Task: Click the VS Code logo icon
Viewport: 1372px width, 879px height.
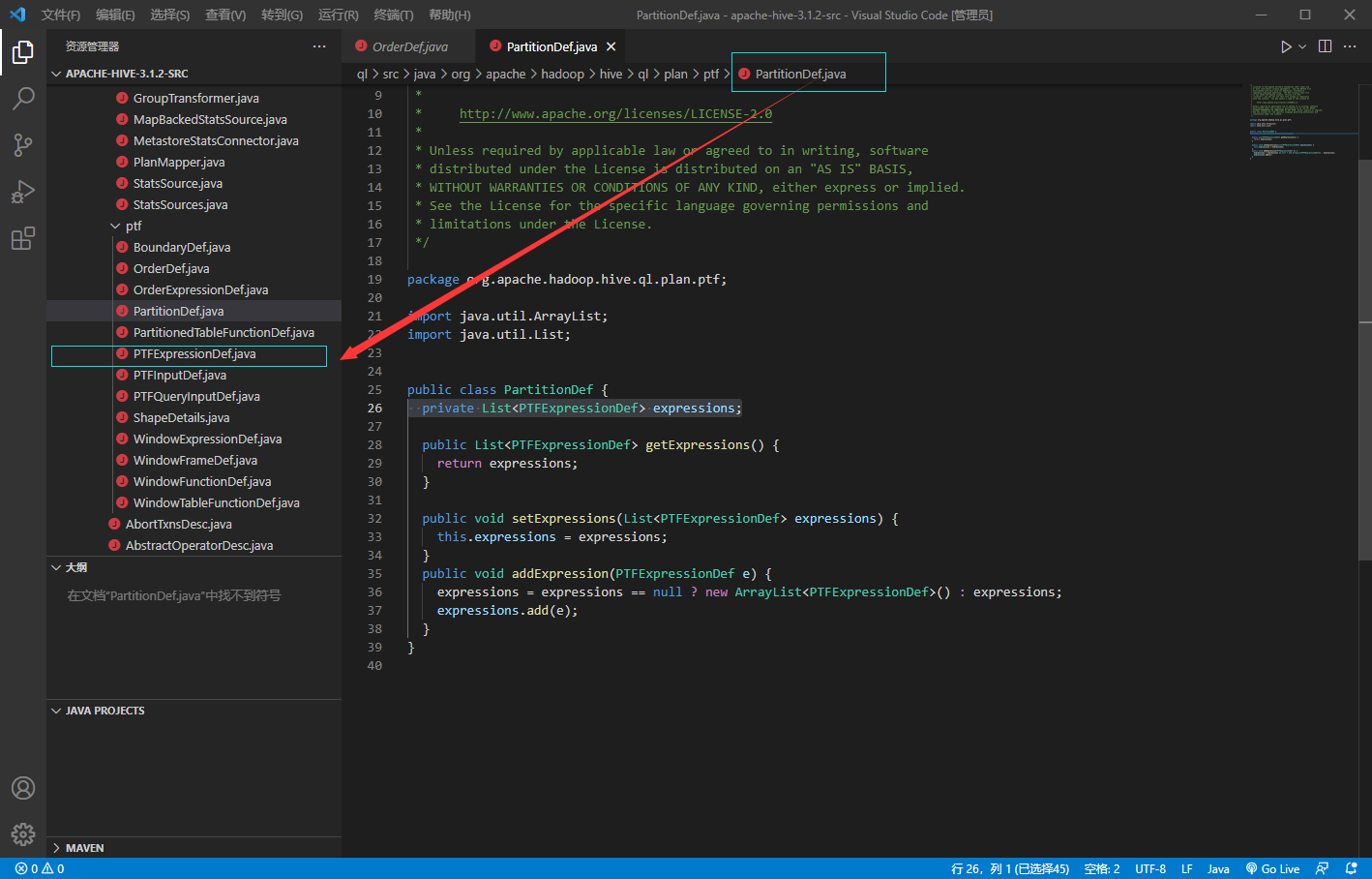Action: pyautogui.click(x=17, y=15)
